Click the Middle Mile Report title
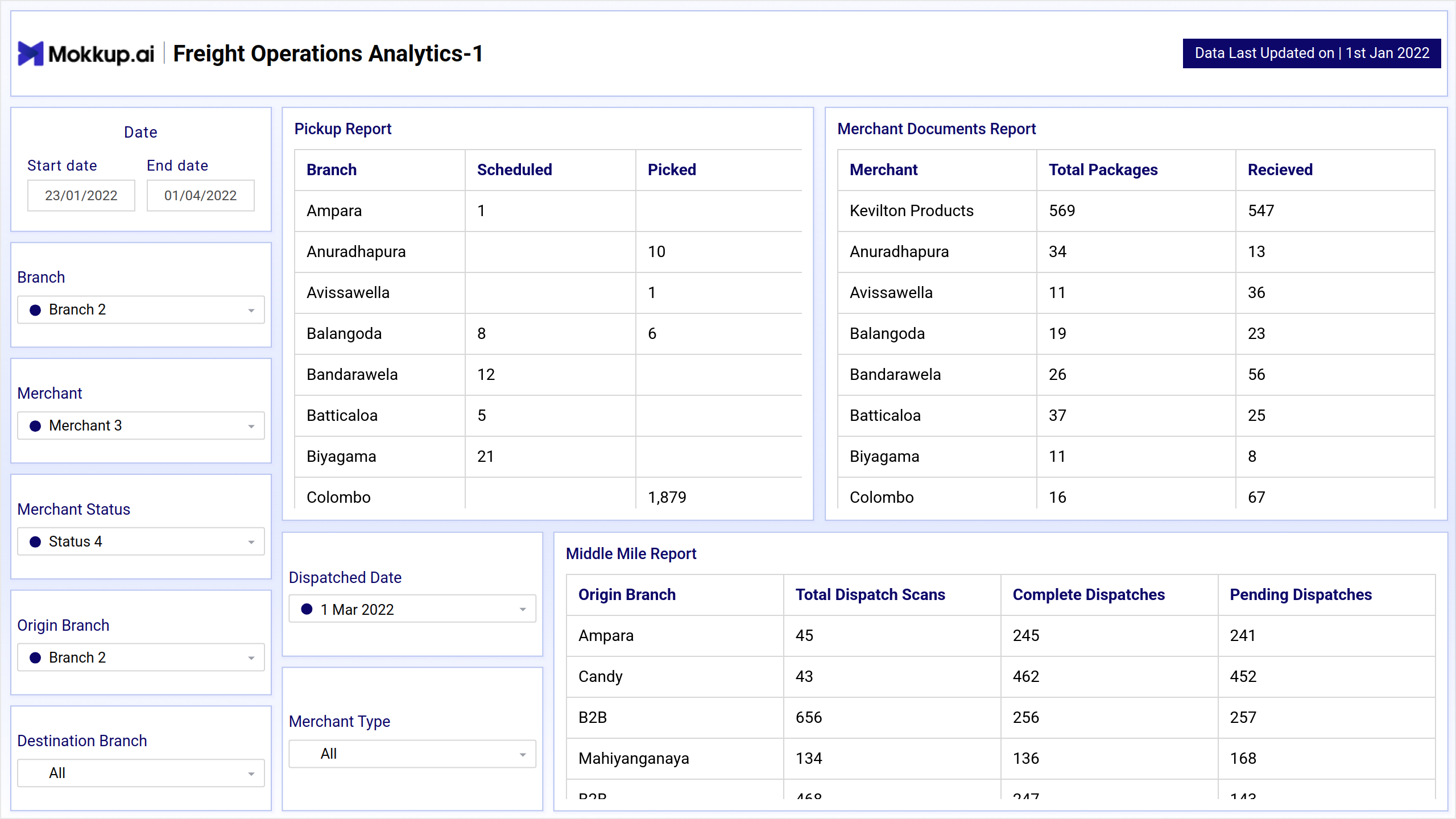This screenshot has width=1456, height=819. click(x=631, y=554)
